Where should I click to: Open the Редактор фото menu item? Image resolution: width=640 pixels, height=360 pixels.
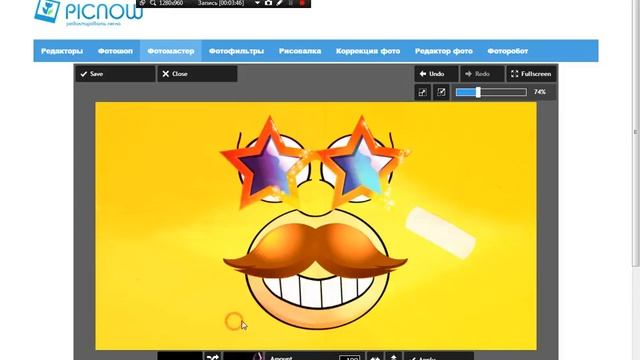point(444,51)
